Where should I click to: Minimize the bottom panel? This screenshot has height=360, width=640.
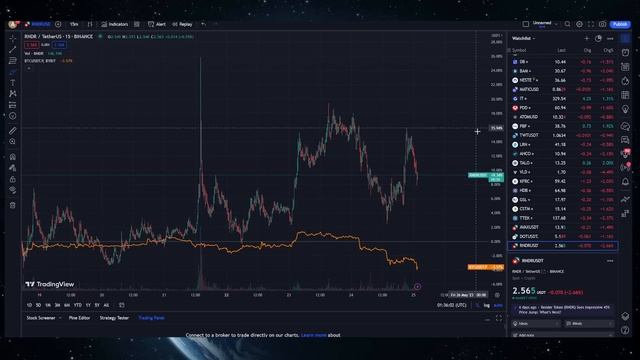coord(487,319)
